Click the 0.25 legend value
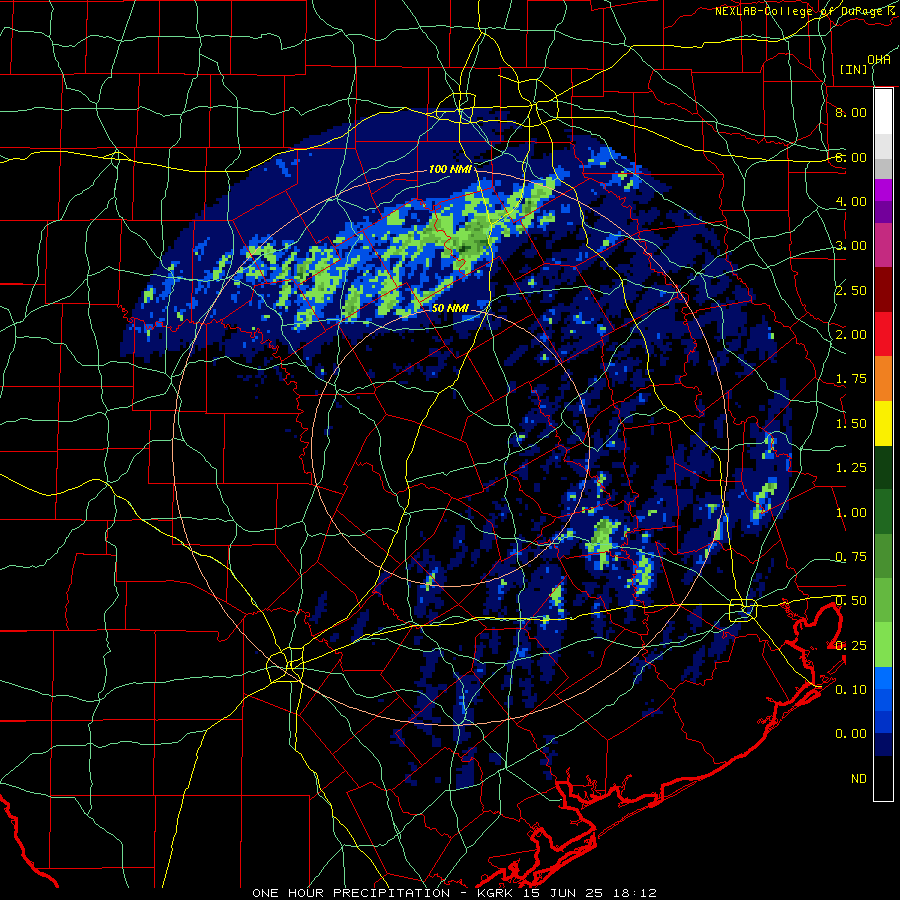The width and height of the screenshot is (900, 900). [x=851, y=646]
